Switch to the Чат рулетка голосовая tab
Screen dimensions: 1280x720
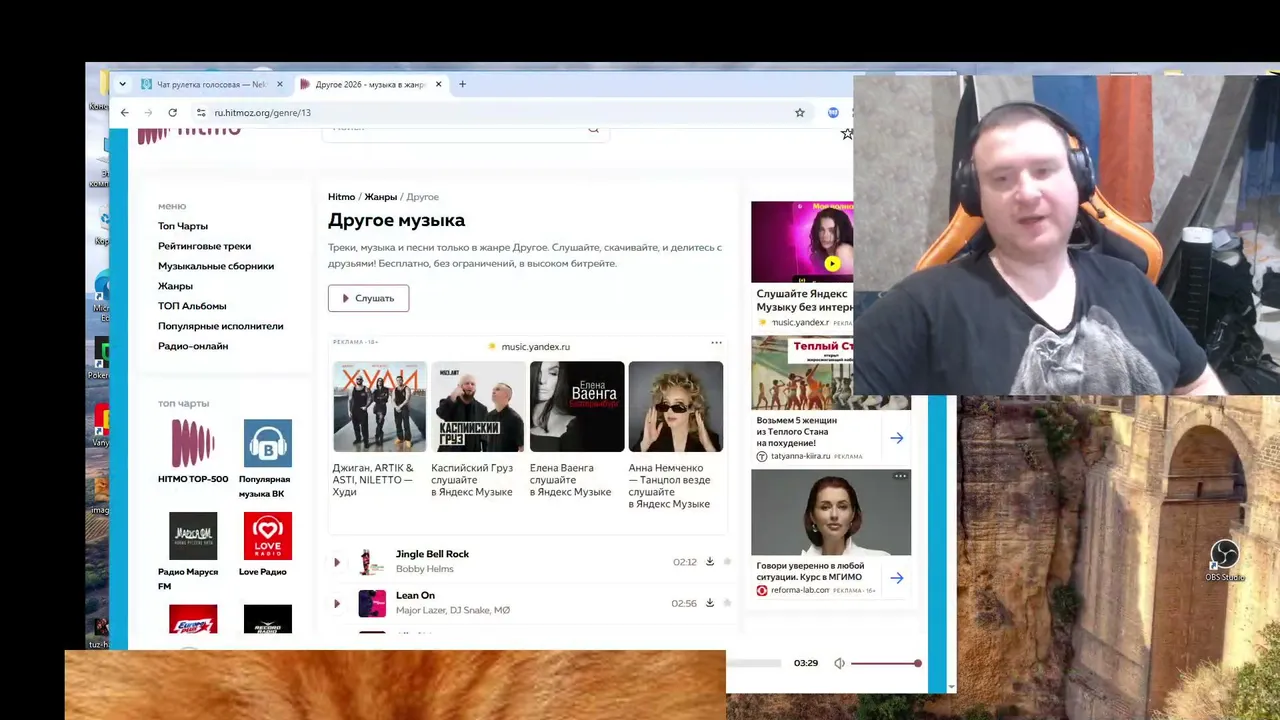coord(211,84)
